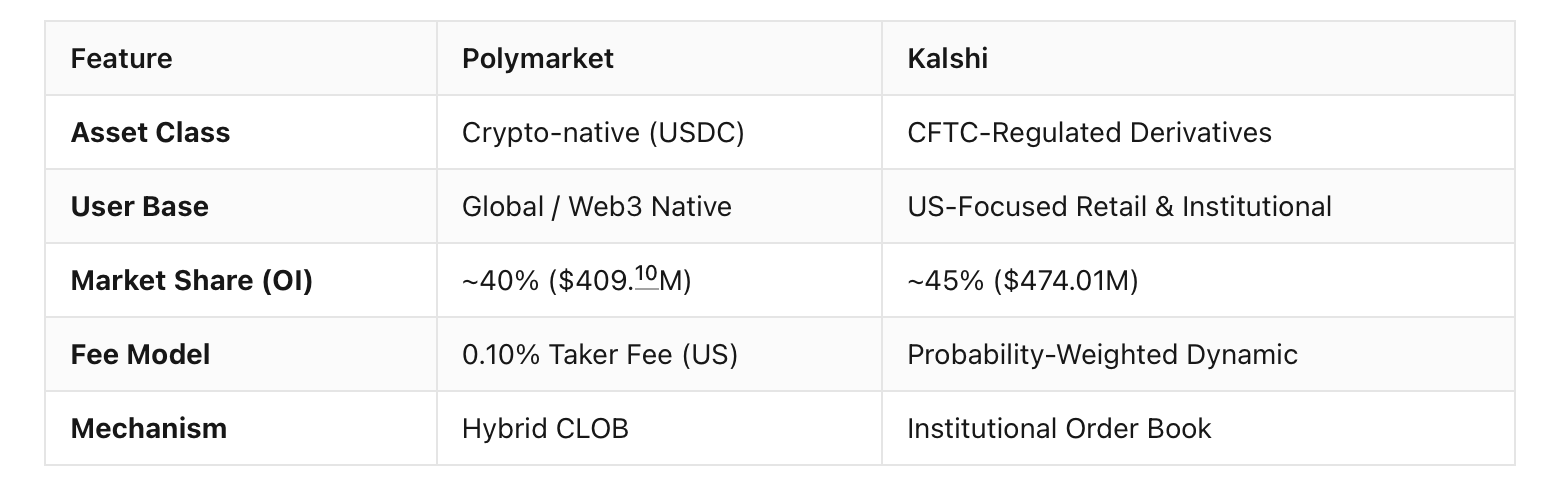Click the Global / Web3 Native cell

(x=597, y=206)
